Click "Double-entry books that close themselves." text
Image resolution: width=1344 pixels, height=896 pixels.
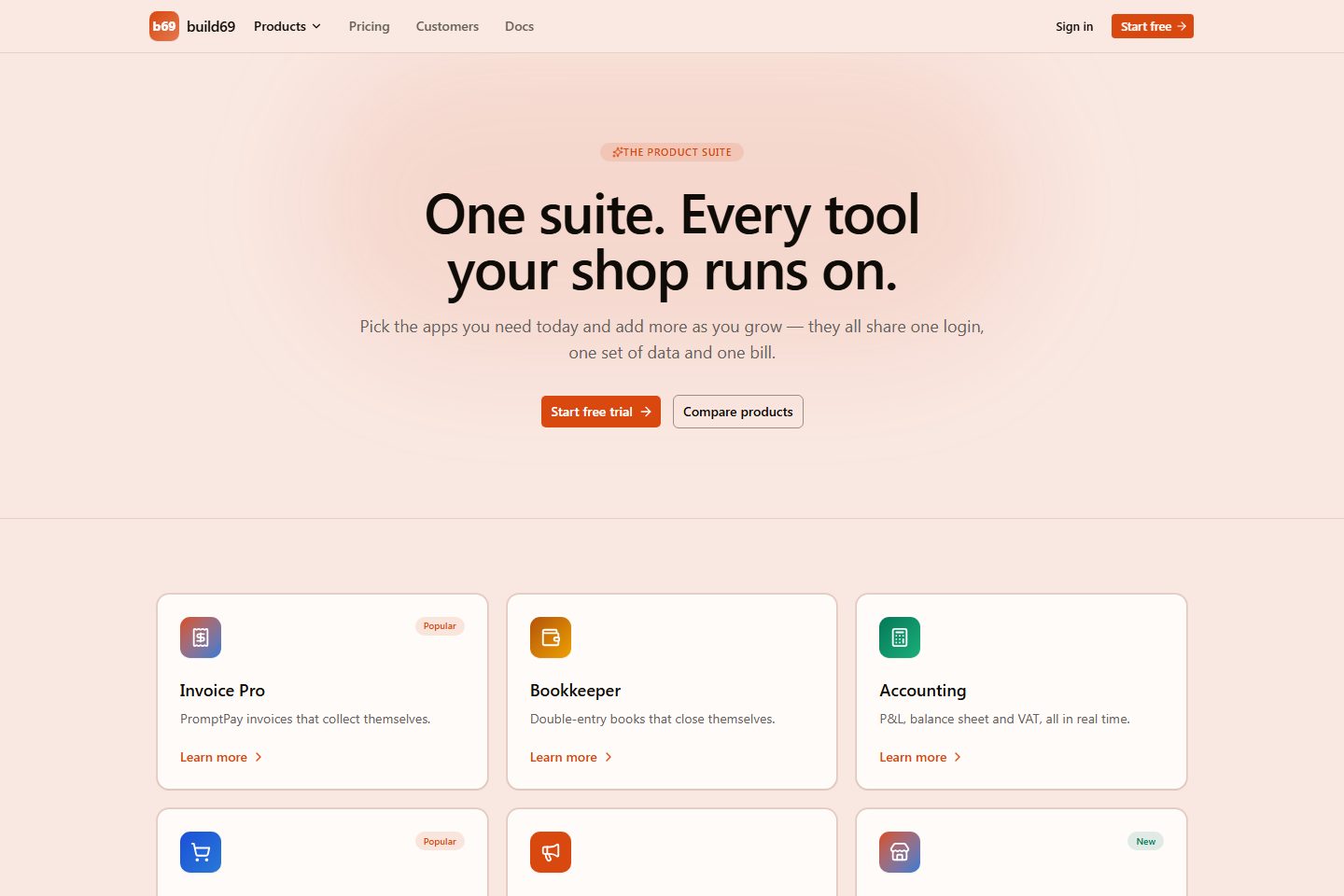click(x=652, y=719)
